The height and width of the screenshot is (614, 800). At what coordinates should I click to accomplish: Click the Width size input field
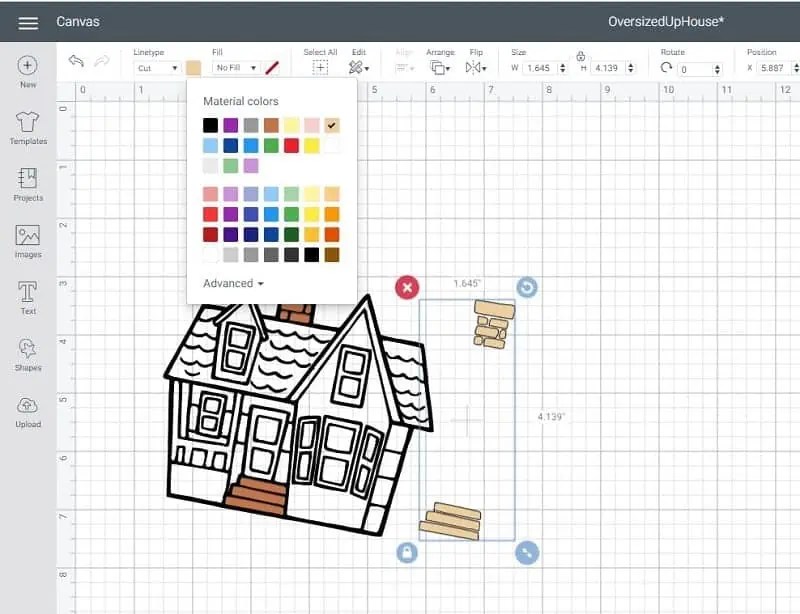540,68
